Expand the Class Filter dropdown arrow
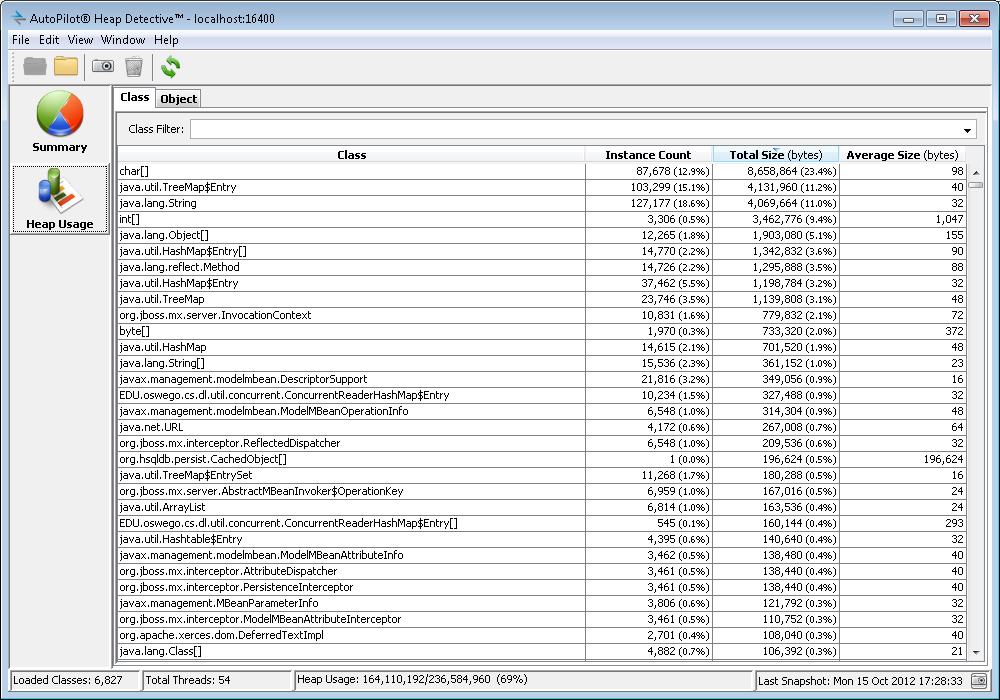This screenshot has width=1000, height=700. click(x=967, y=129)
